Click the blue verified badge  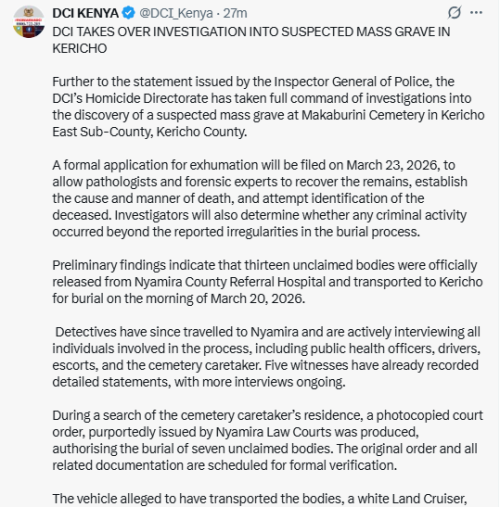[x=128, y=13]
